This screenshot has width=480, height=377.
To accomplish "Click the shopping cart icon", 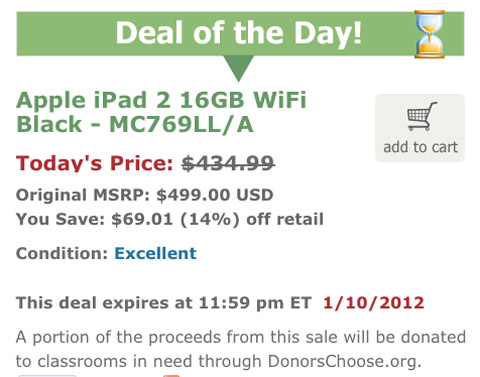I will pyautogui.click(x=422, y=116).
